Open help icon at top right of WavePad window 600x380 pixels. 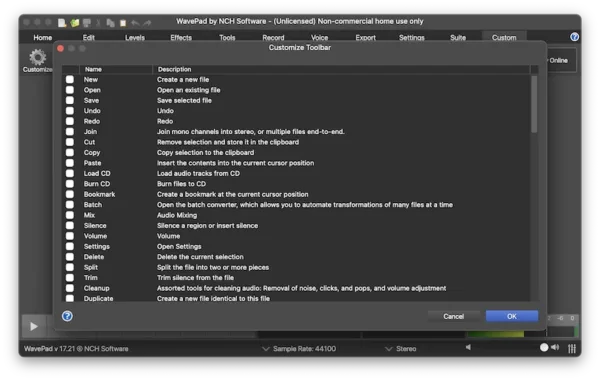click(x=574, y=37)
